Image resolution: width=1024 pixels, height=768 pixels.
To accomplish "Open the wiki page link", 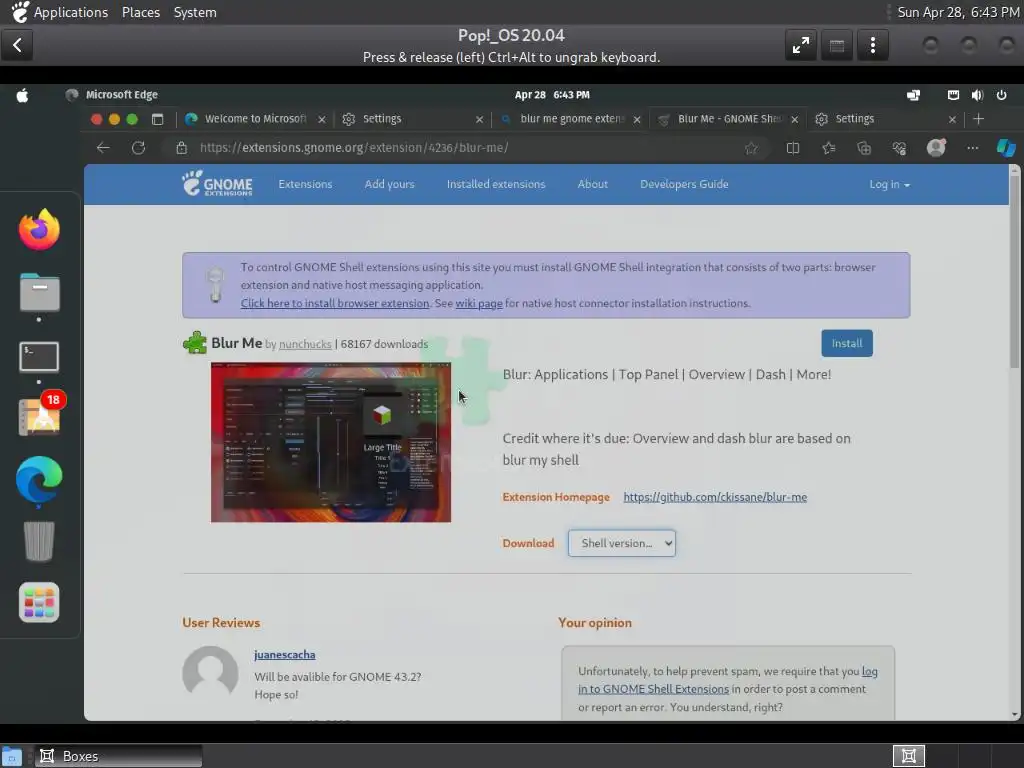I will (479, 303).
